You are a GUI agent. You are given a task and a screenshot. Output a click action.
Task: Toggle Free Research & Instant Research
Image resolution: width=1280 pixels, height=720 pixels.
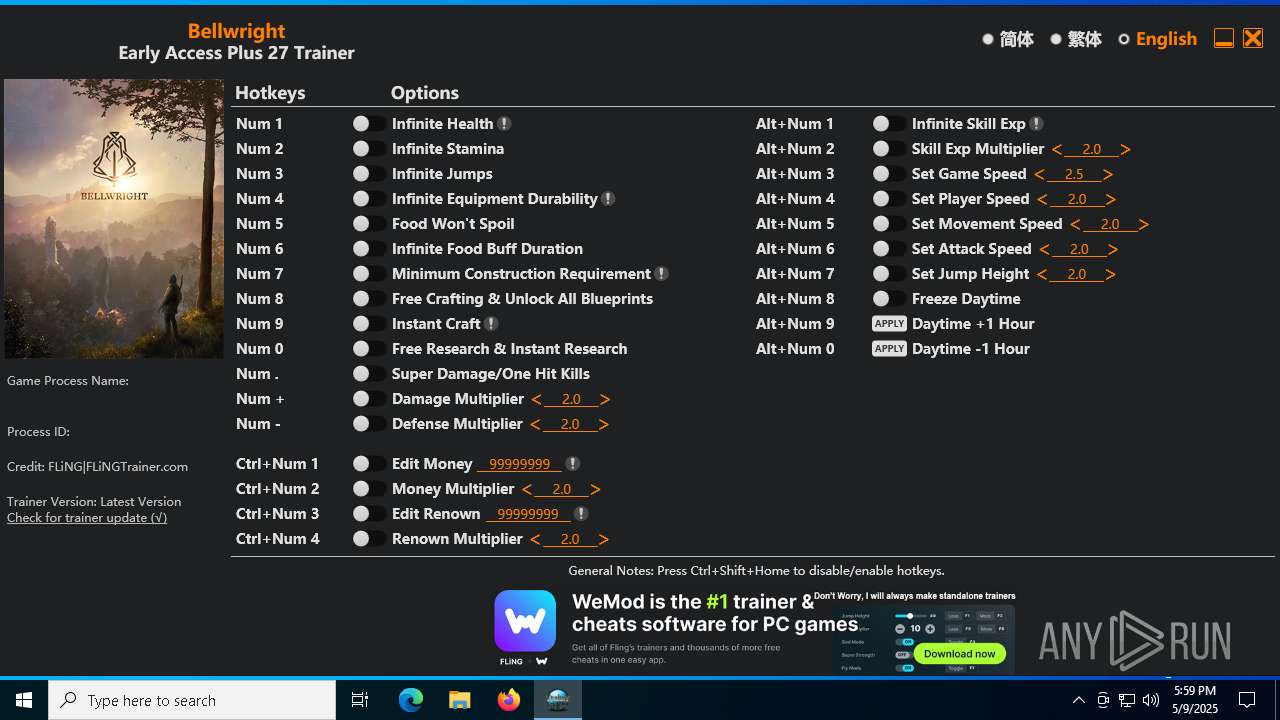pos(369,349)
